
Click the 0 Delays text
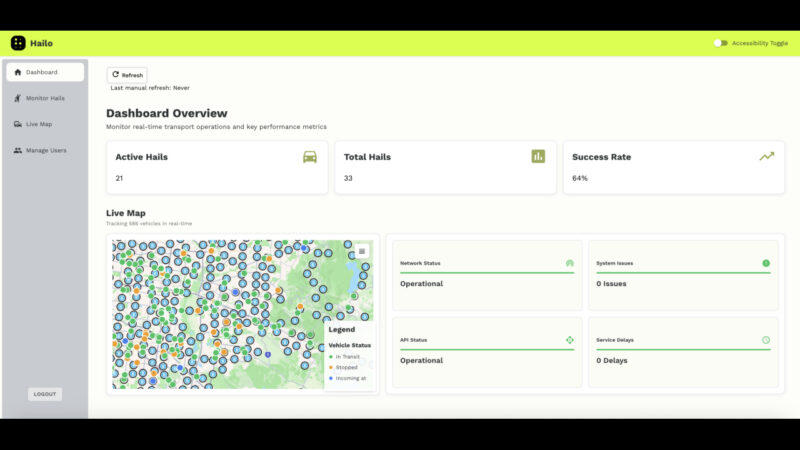(x=612, y=360)
